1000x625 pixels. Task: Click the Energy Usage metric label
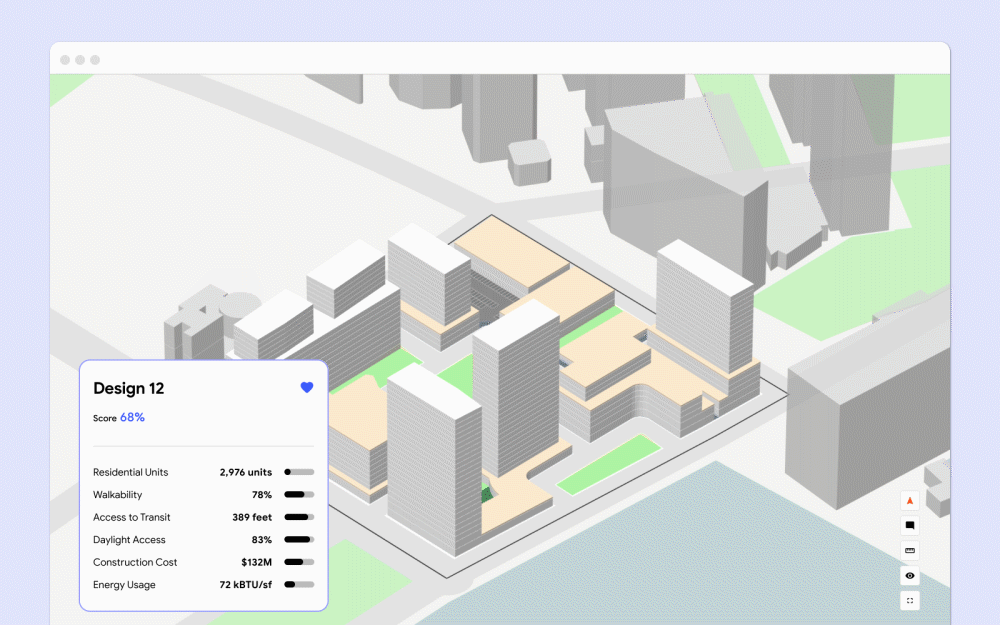[x=124, y=585]
